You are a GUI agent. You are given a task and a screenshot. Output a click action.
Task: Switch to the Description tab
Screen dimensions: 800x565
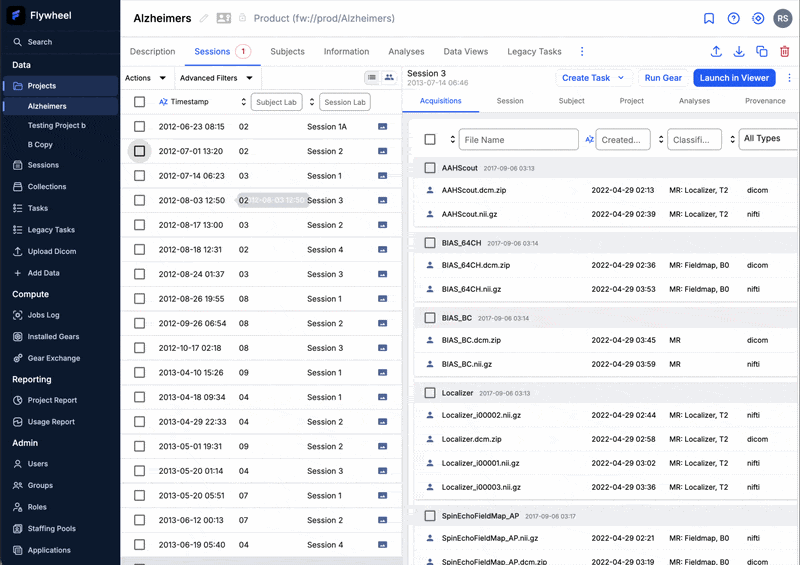[153, 52]
